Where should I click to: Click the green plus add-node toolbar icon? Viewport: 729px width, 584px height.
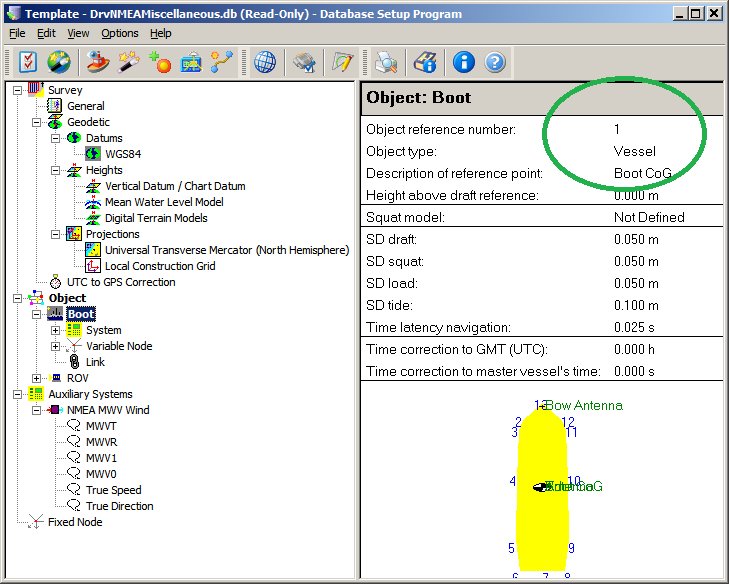click(159, 62)
